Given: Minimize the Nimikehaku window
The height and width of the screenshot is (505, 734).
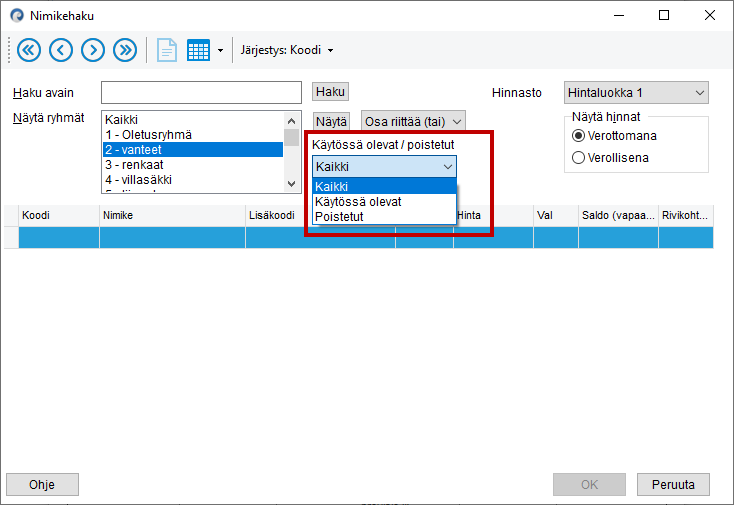Looking at the screenshot, I should point(619,15).
